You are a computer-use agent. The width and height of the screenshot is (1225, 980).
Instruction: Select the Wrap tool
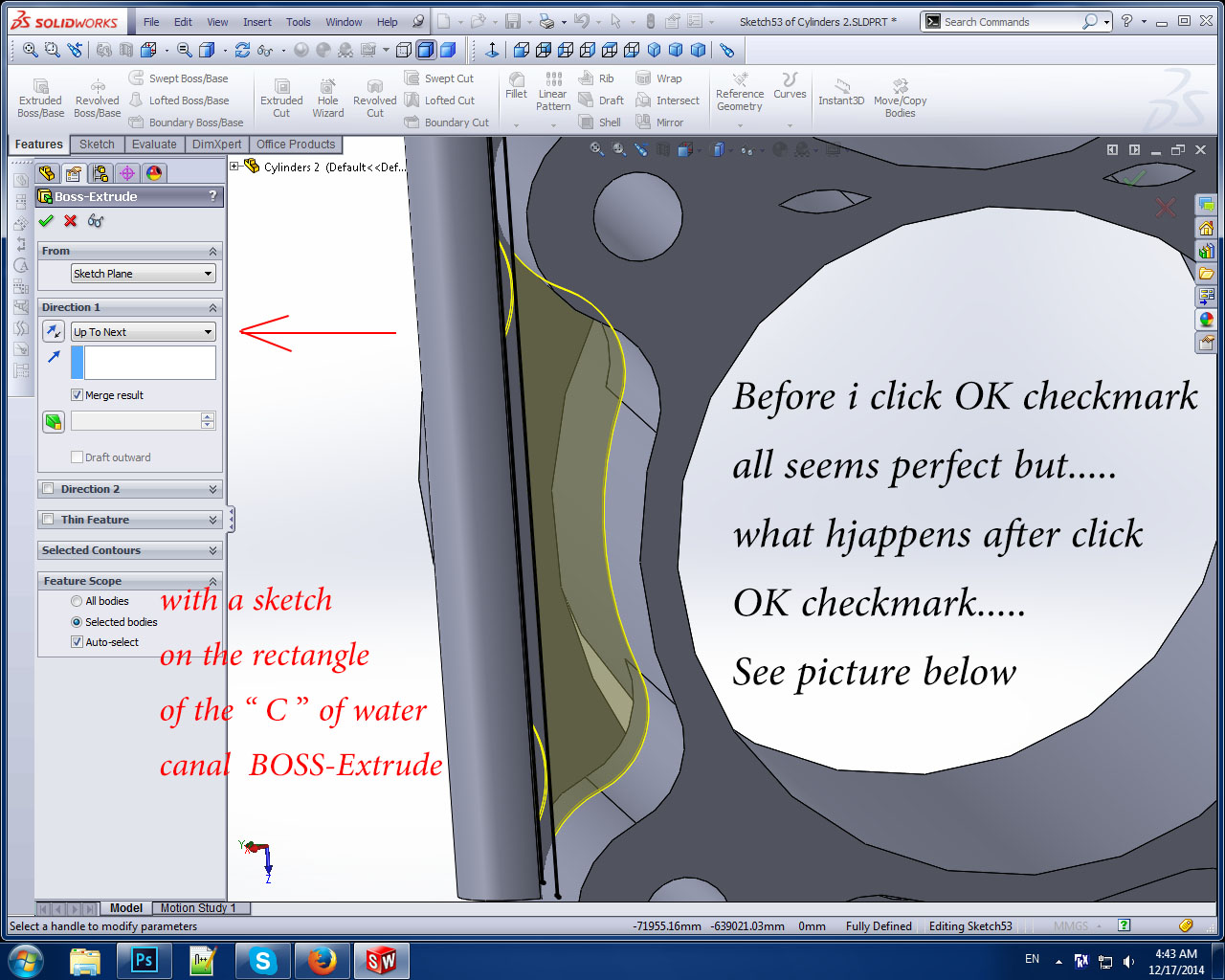pos(659,78)
